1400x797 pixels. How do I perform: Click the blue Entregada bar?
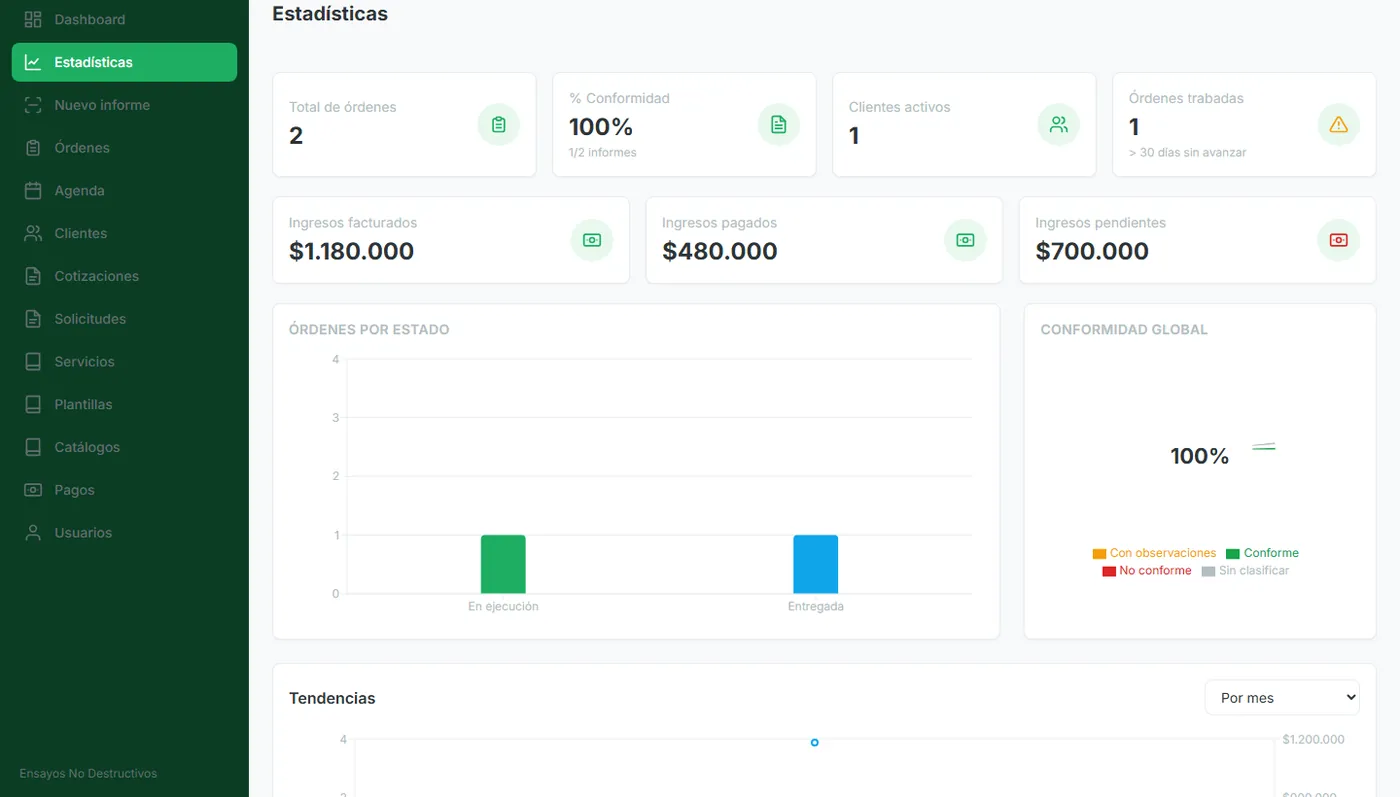(816, 564)
